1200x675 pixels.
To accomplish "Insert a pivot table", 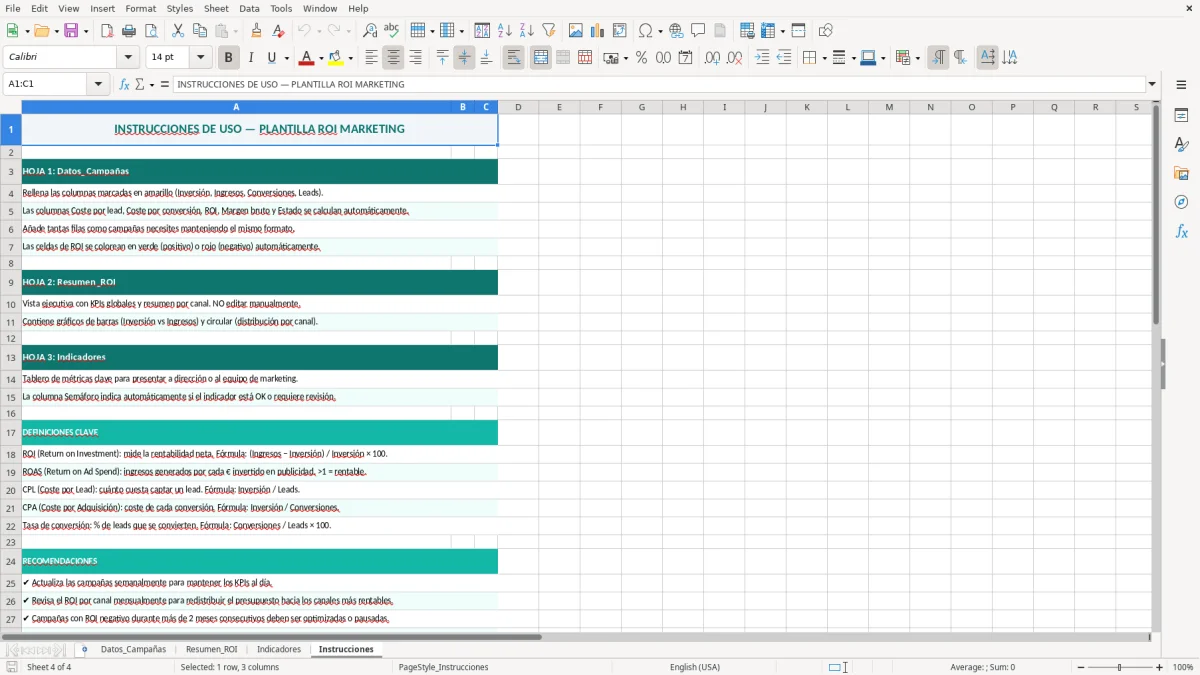I will [x=620, y=31].
